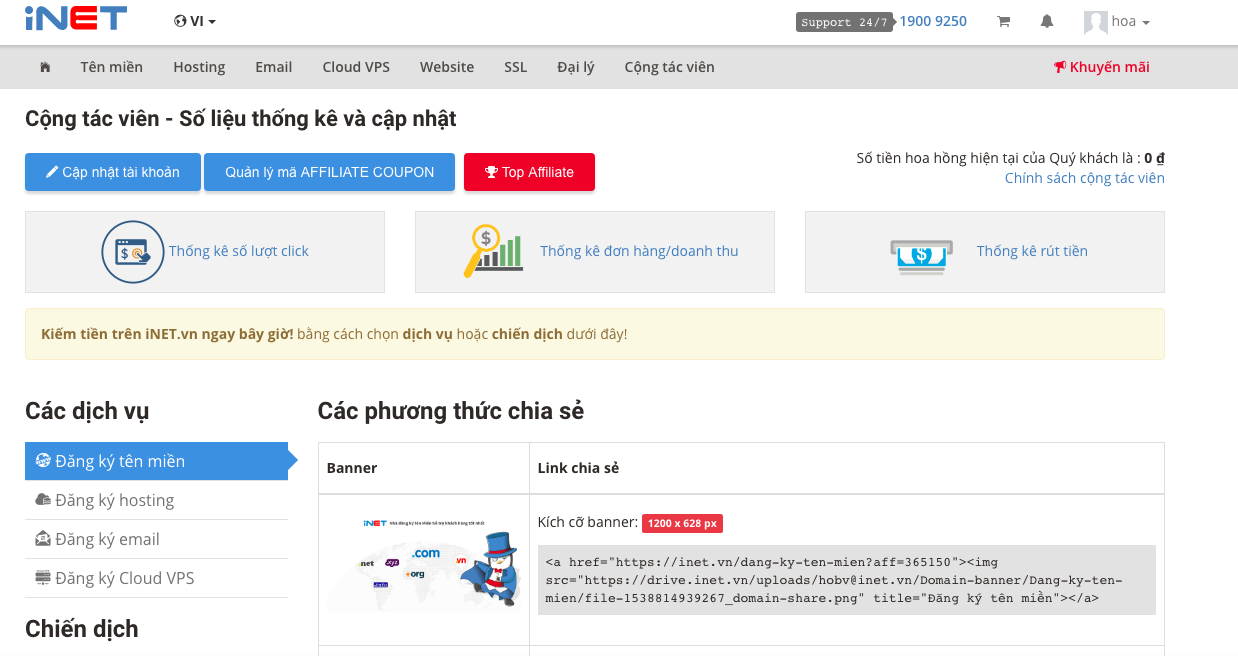Viewport: 1238px width, 656px height.
Task: Select the home icon in navigation bar
Action: 44,66
